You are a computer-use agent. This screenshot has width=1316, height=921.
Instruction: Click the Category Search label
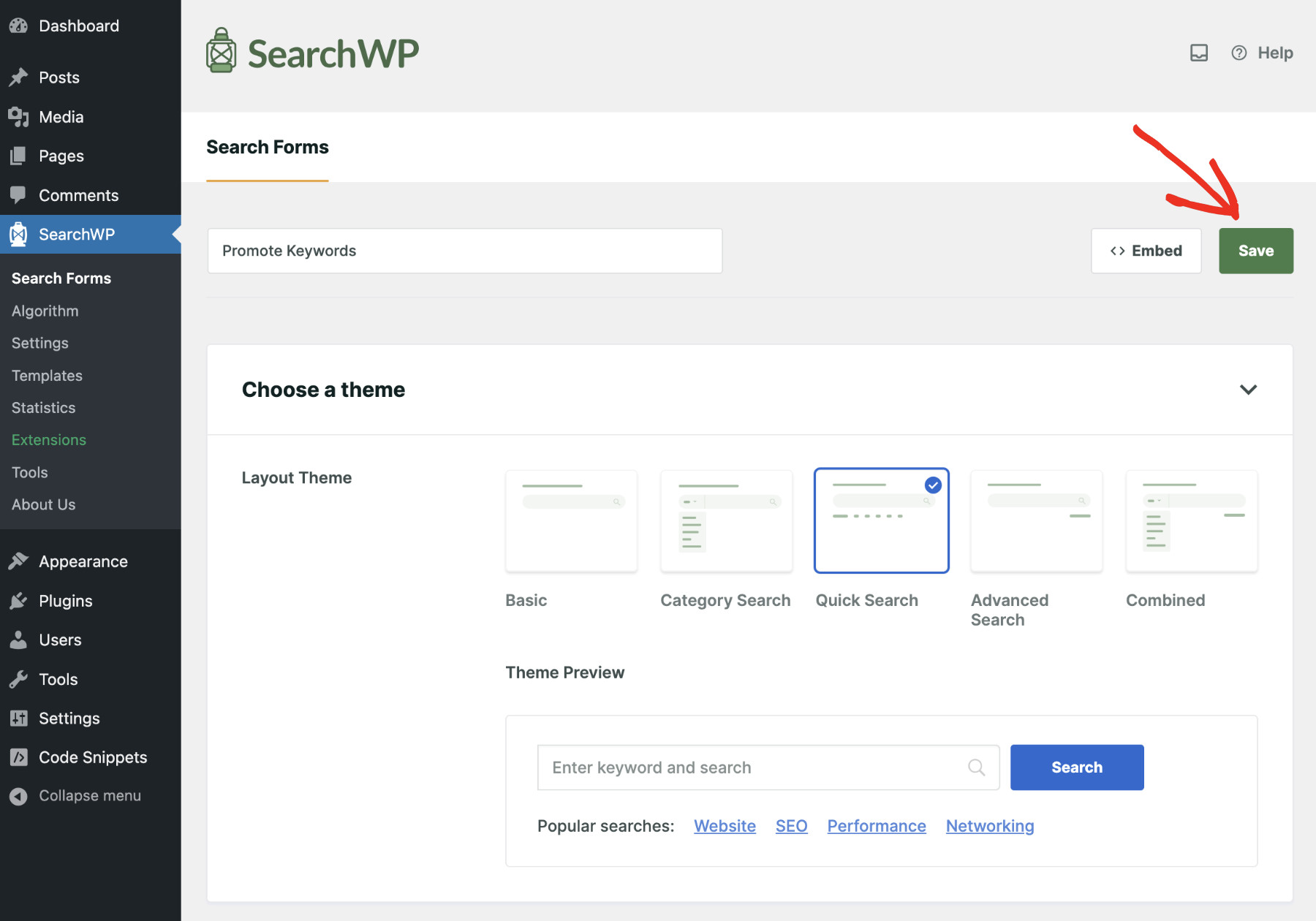pyautogui.click(x=725, y=600)
